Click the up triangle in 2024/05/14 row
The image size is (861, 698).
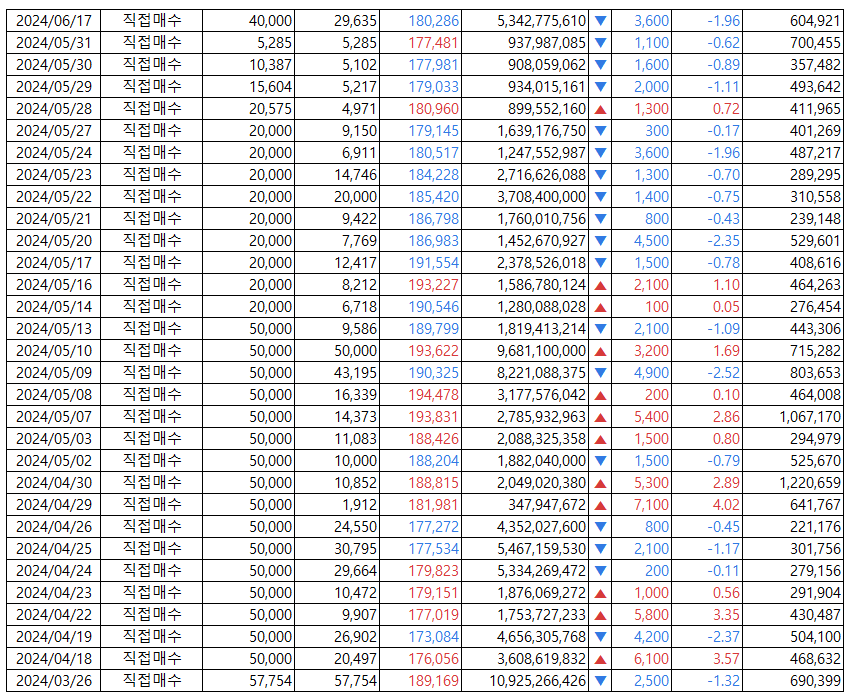pyautogui.click(x=600, y=307)
